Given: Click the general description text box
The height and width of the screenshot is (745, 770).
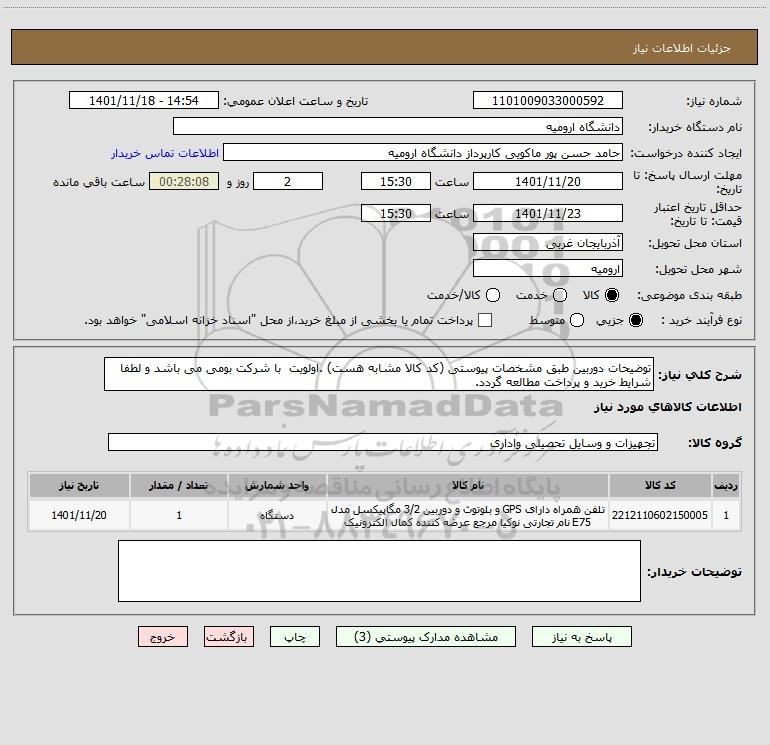Looking at the screenshot, I should [379, 374].
